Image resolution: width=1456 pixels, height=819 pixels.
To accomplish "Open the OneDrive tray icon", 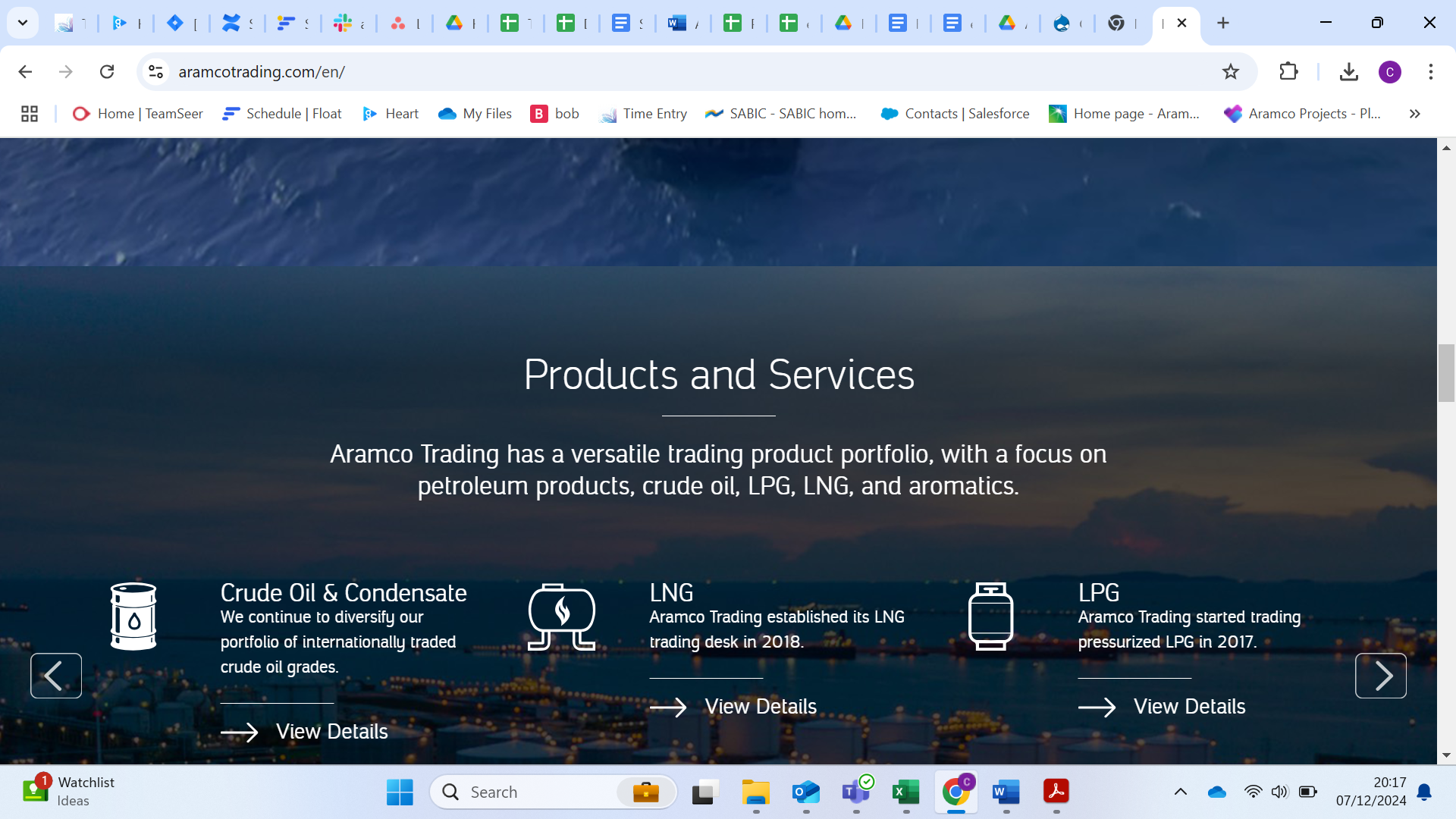I will 1217,792.
